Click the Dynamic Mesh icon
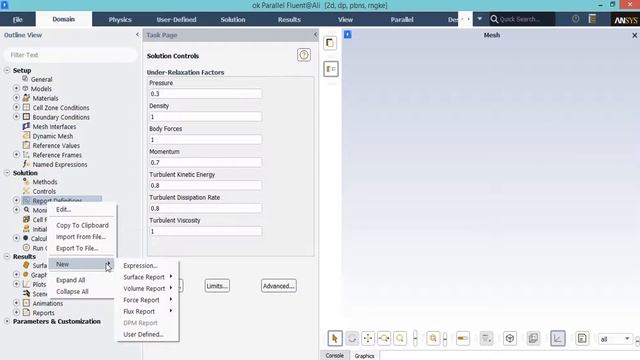 pyautogui.click(x=26, y=136)
